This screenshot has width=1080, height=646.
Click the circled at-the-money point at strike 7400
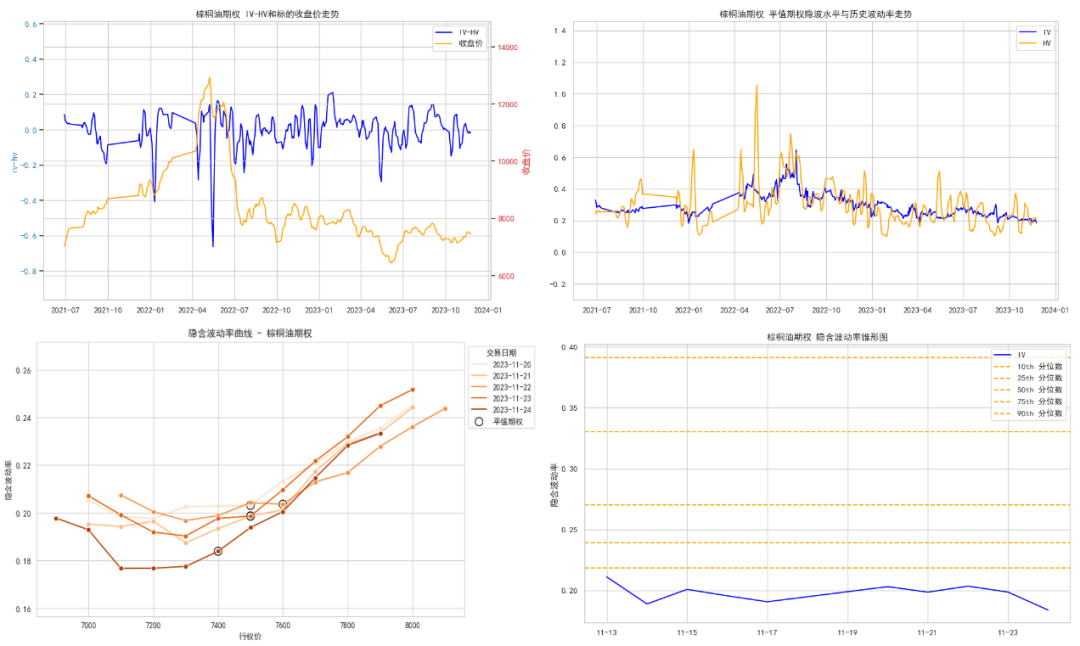tap(218, 551)
